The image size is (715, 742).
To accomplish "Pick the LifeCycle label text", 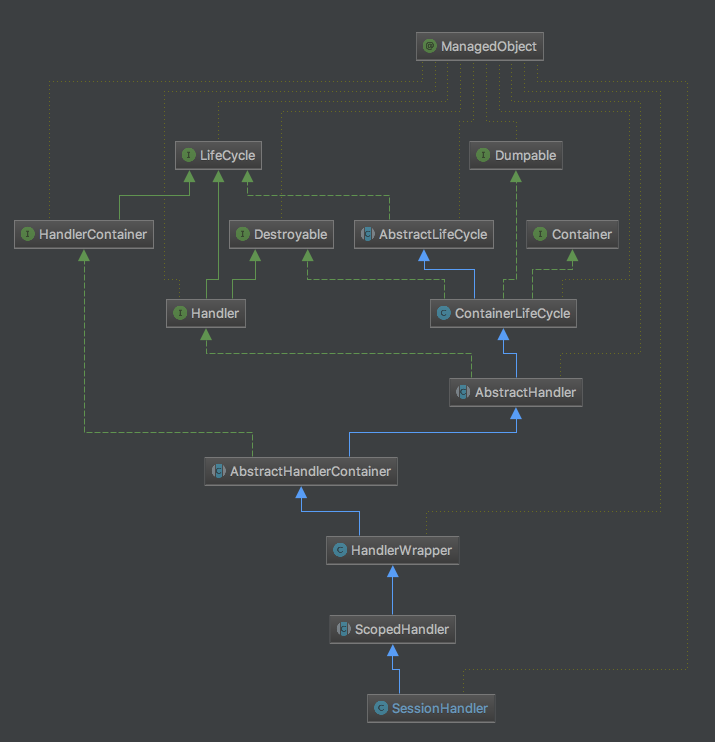I will [x=227, y=156].
